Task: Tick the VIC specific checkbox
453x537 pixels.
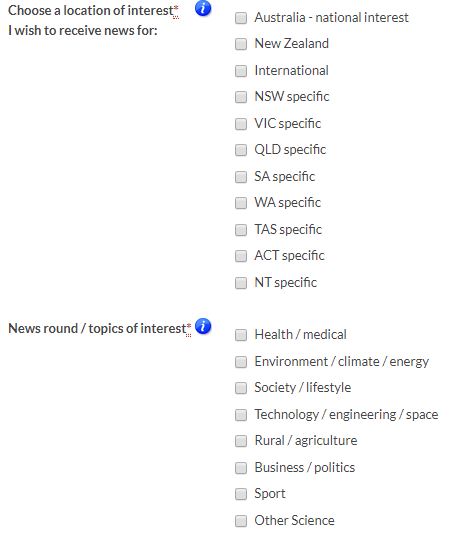Action: pos(241,124)
